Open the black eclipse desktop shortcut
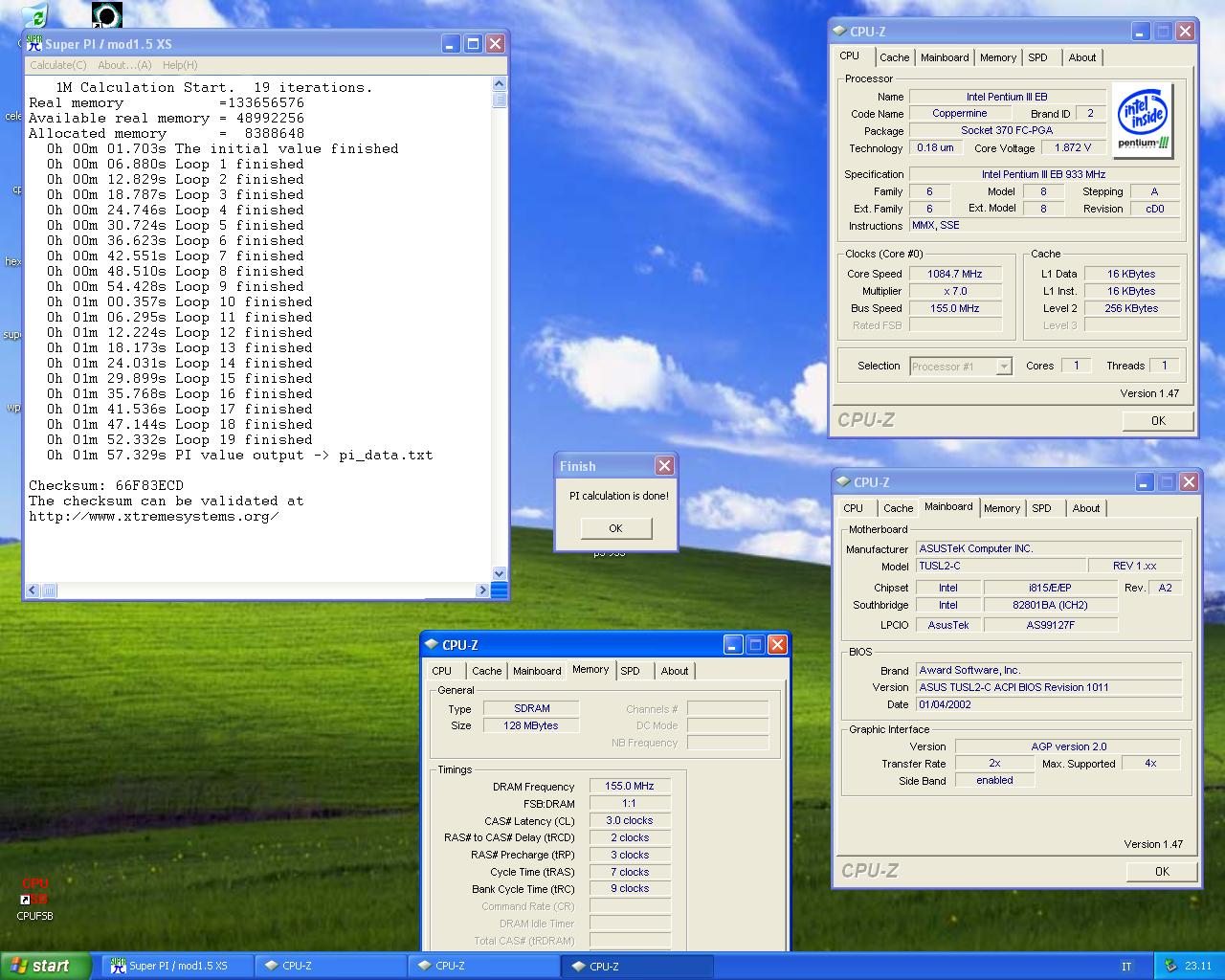The image size is (1225, 980). pos(107,14)
